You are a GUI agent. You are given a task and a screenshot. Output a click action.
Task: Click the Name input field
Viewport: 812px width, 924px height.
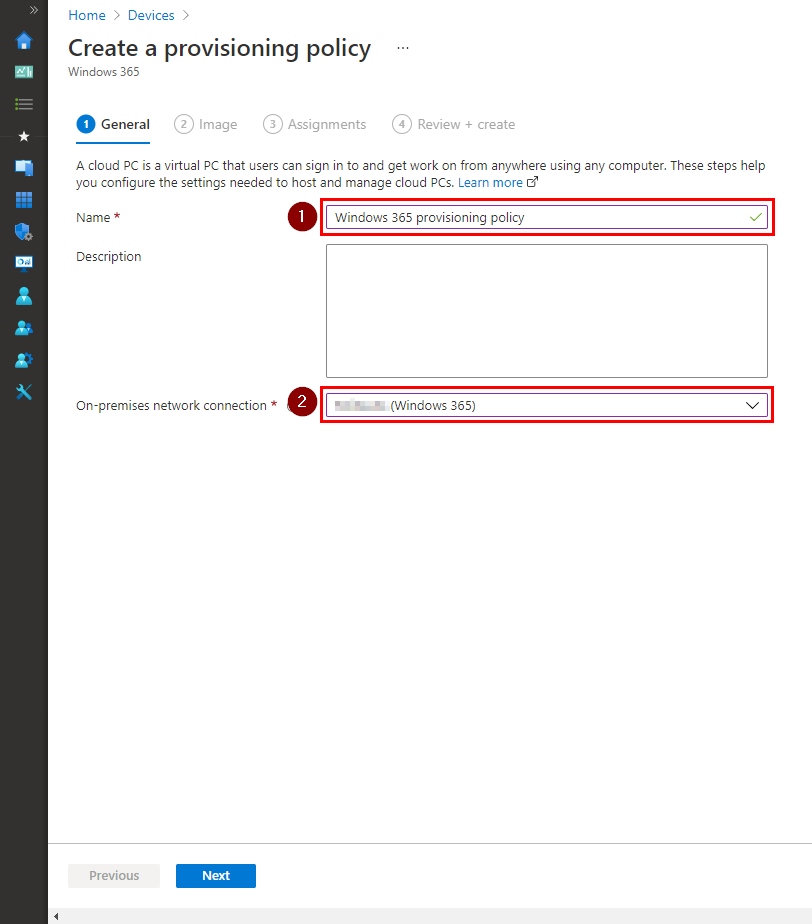pyautogui.click(x=547, y=217)
